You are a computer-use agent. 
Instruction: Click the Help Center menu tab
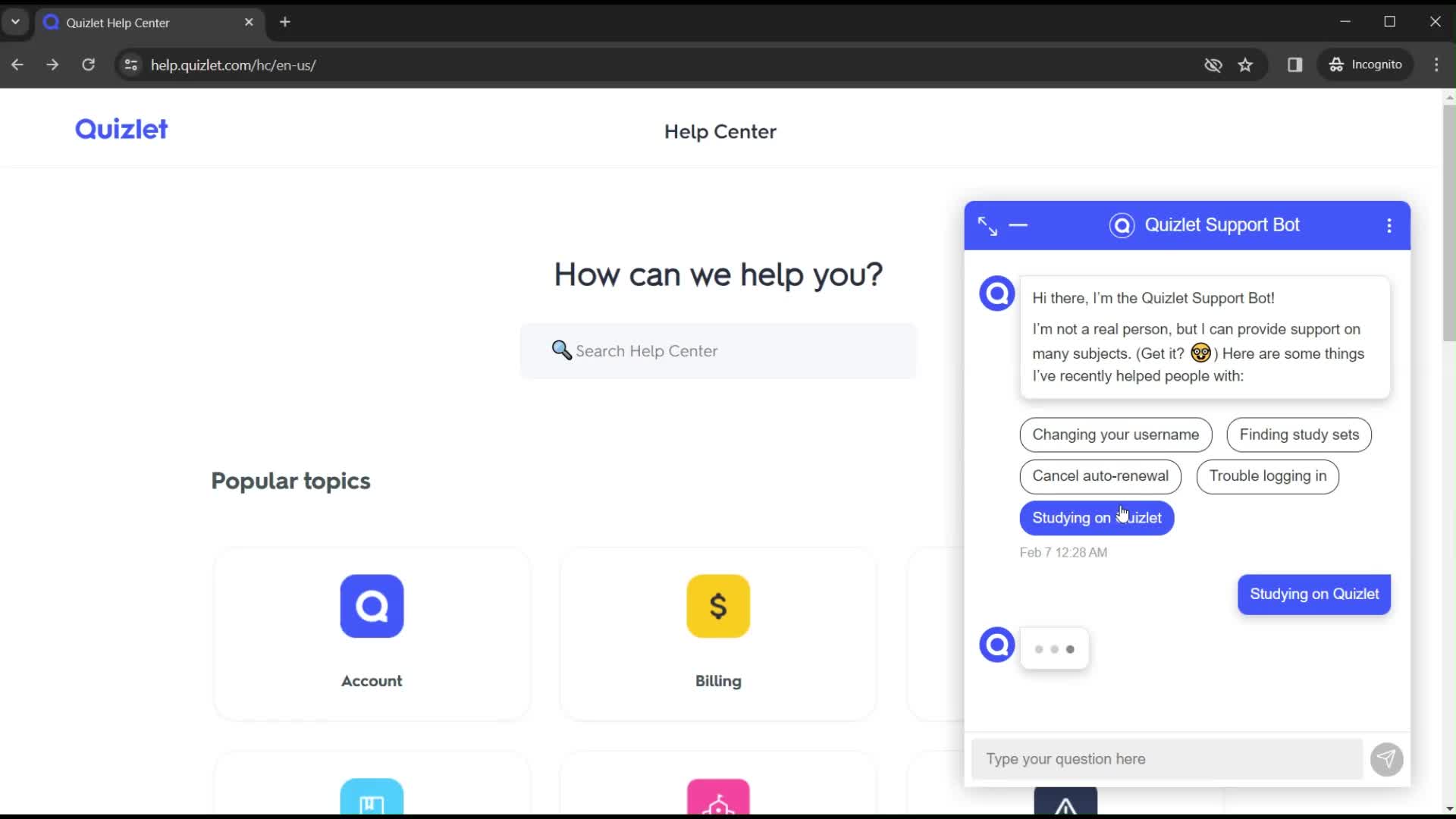(x=720, y=131)
